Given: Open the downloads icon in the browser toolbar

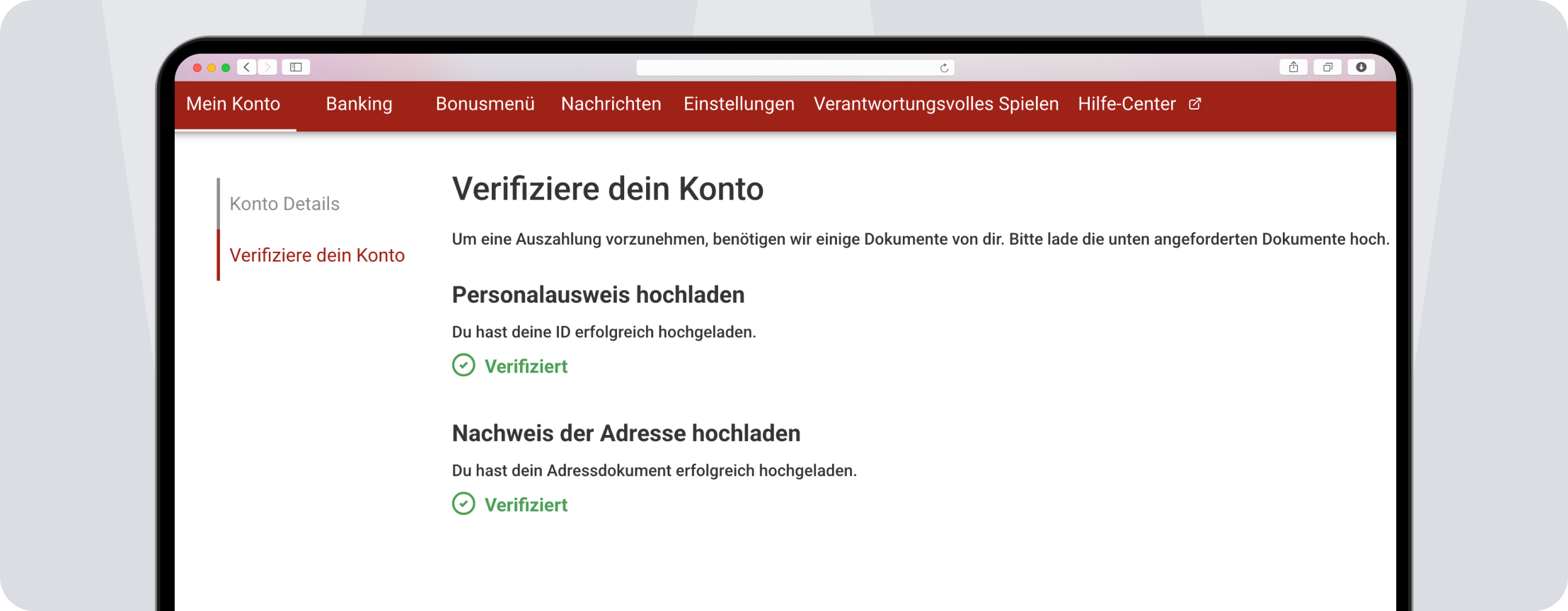Looking at the screenshot, I should [x=1361, y=67].
